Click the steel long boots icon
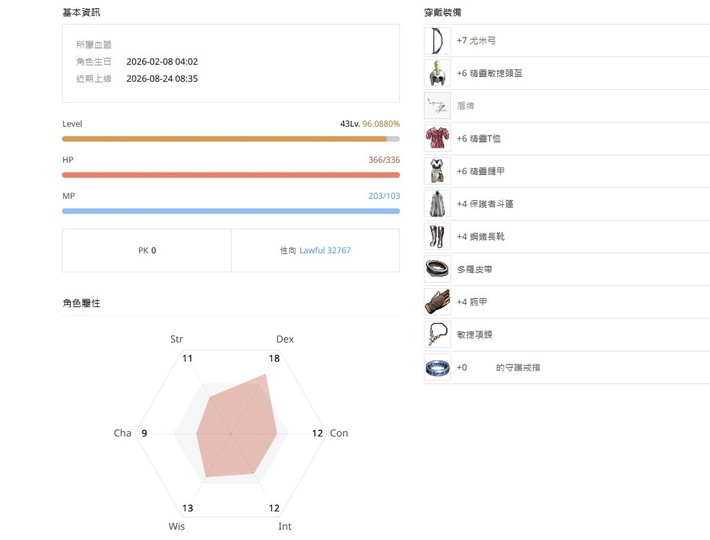Viewport: 710px width, 540px height. point(437,236)
